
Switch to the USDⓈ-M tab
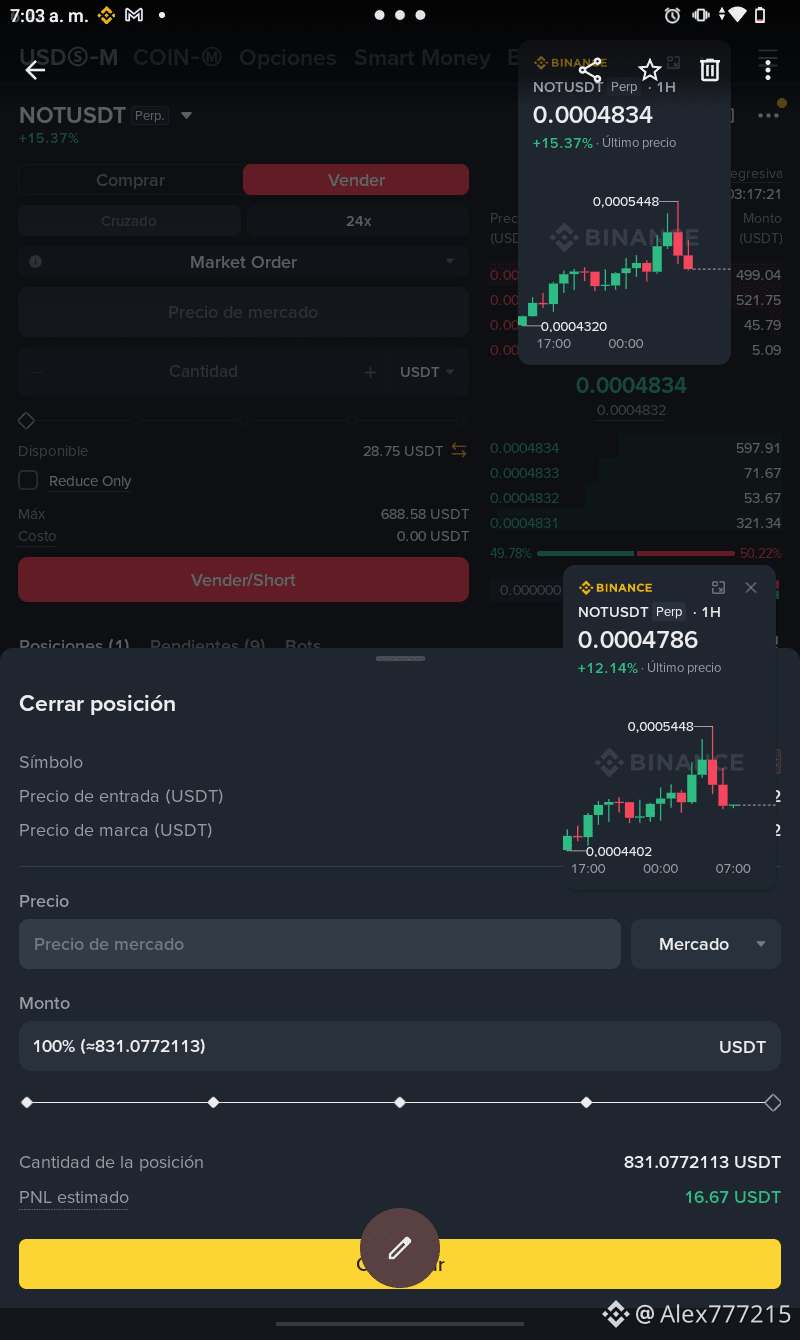[68, 58]
